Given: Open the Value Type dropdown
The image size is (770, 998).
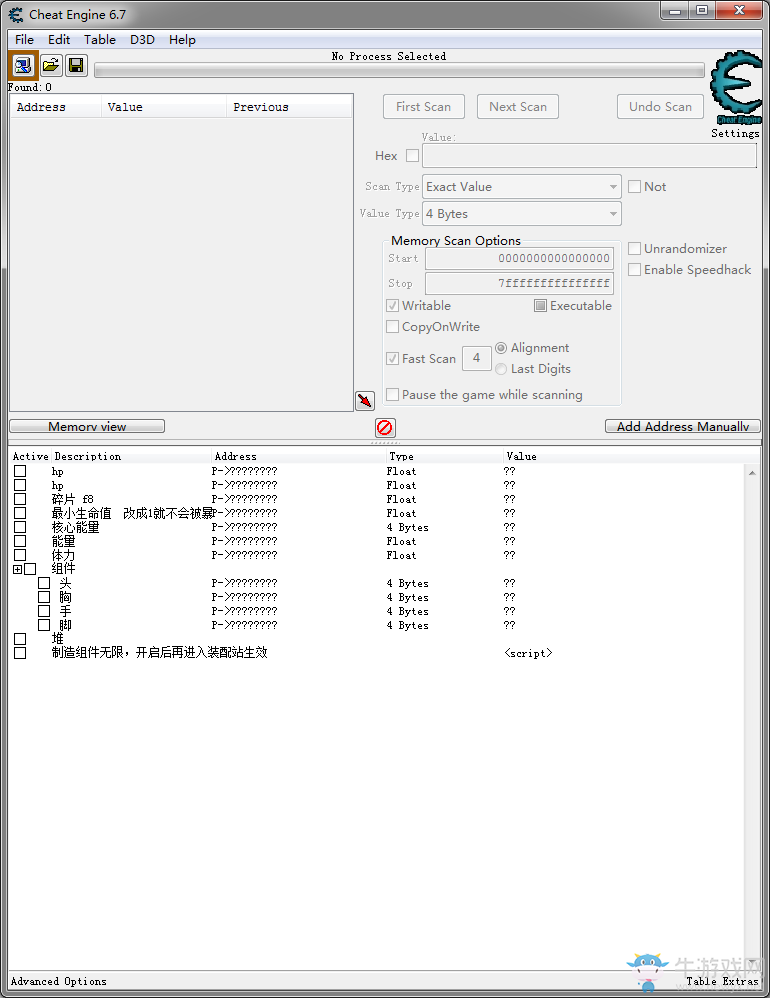Looking at the screenshot, I should tap(522, 213).
